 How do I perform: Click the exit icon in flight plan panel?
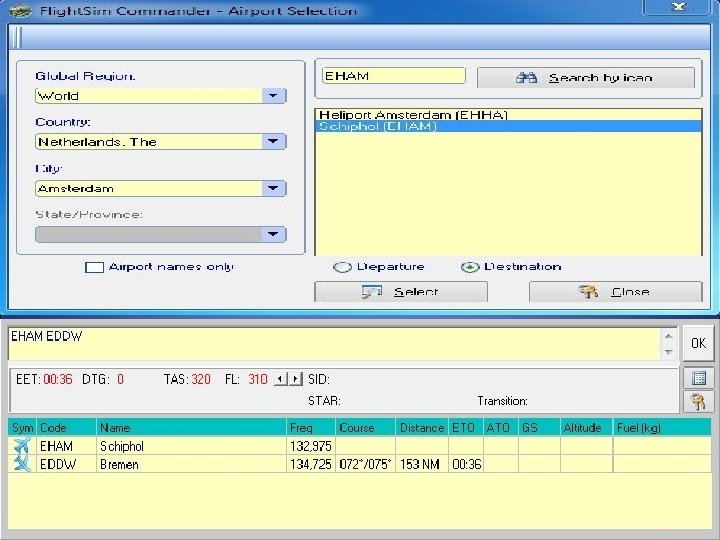tap(698, 401)
